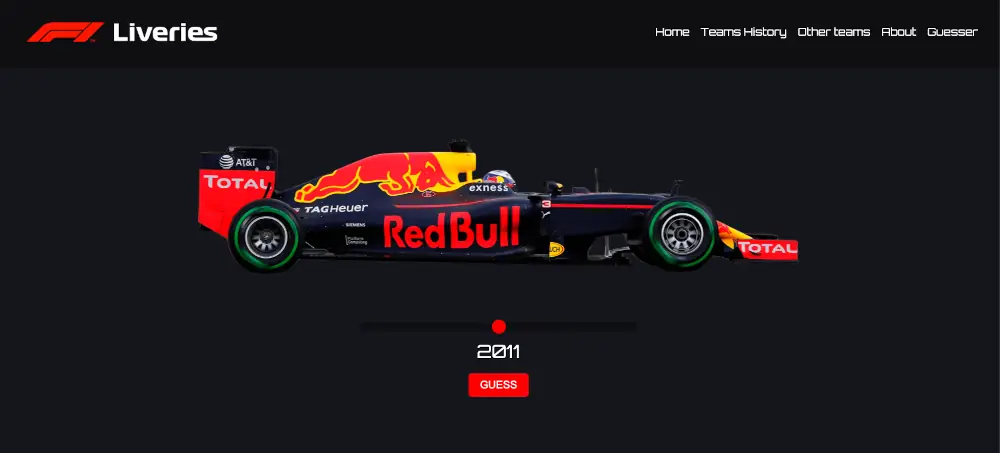Image resolution: width=1000 pixels, height=453 pixels.
Task: Click the TOTAL logo on rear wing endplate
Action: (x=236, y=182)
